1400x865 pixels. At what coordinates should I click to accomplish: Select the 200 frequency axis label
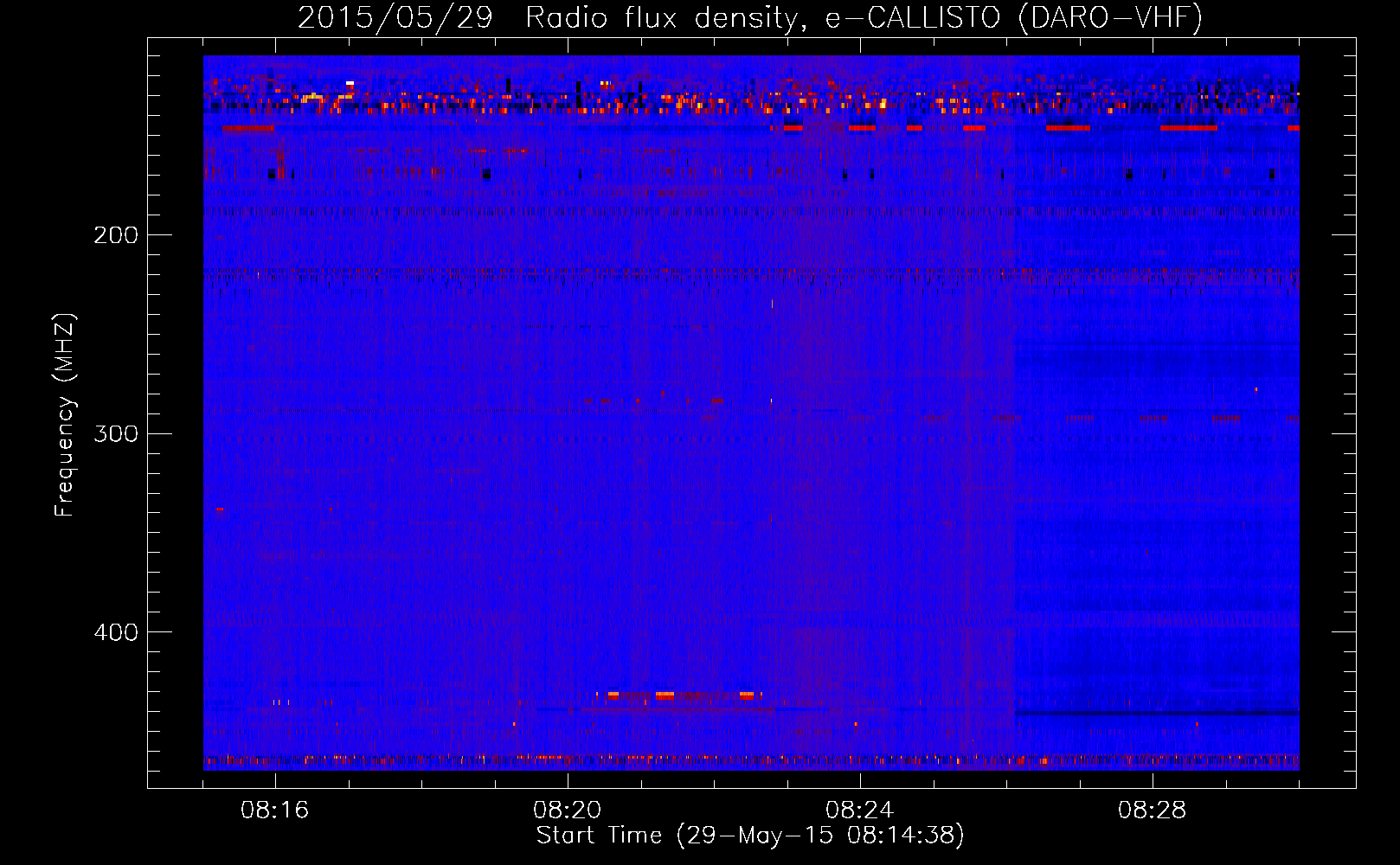(116, 235)
